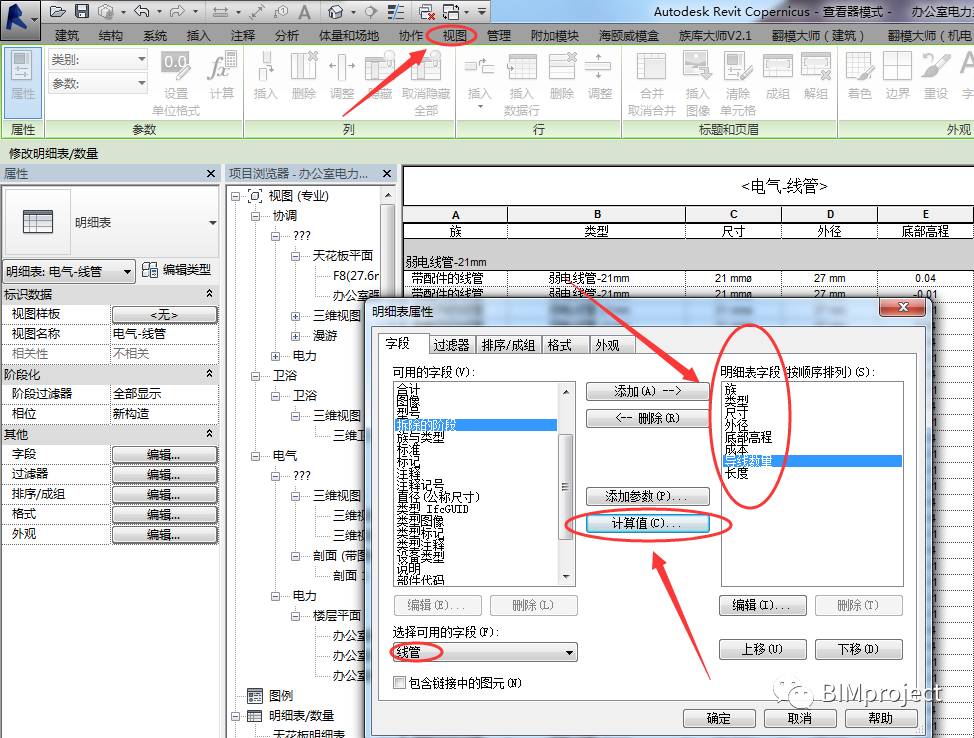
Task: Click the Open folder icon
Action: coord(58,11)
